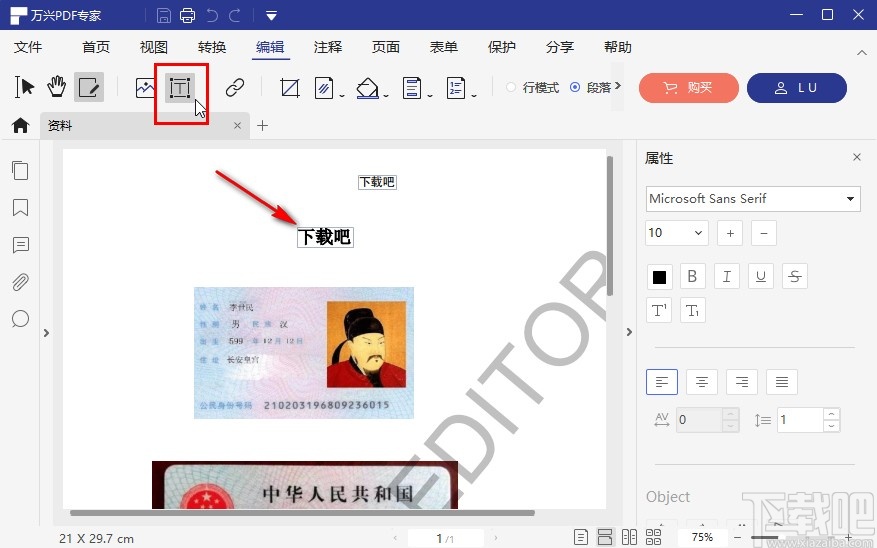Toggle strikethrough S formatting
Viewport: 877px width, 548px height.
coord(795,276)
